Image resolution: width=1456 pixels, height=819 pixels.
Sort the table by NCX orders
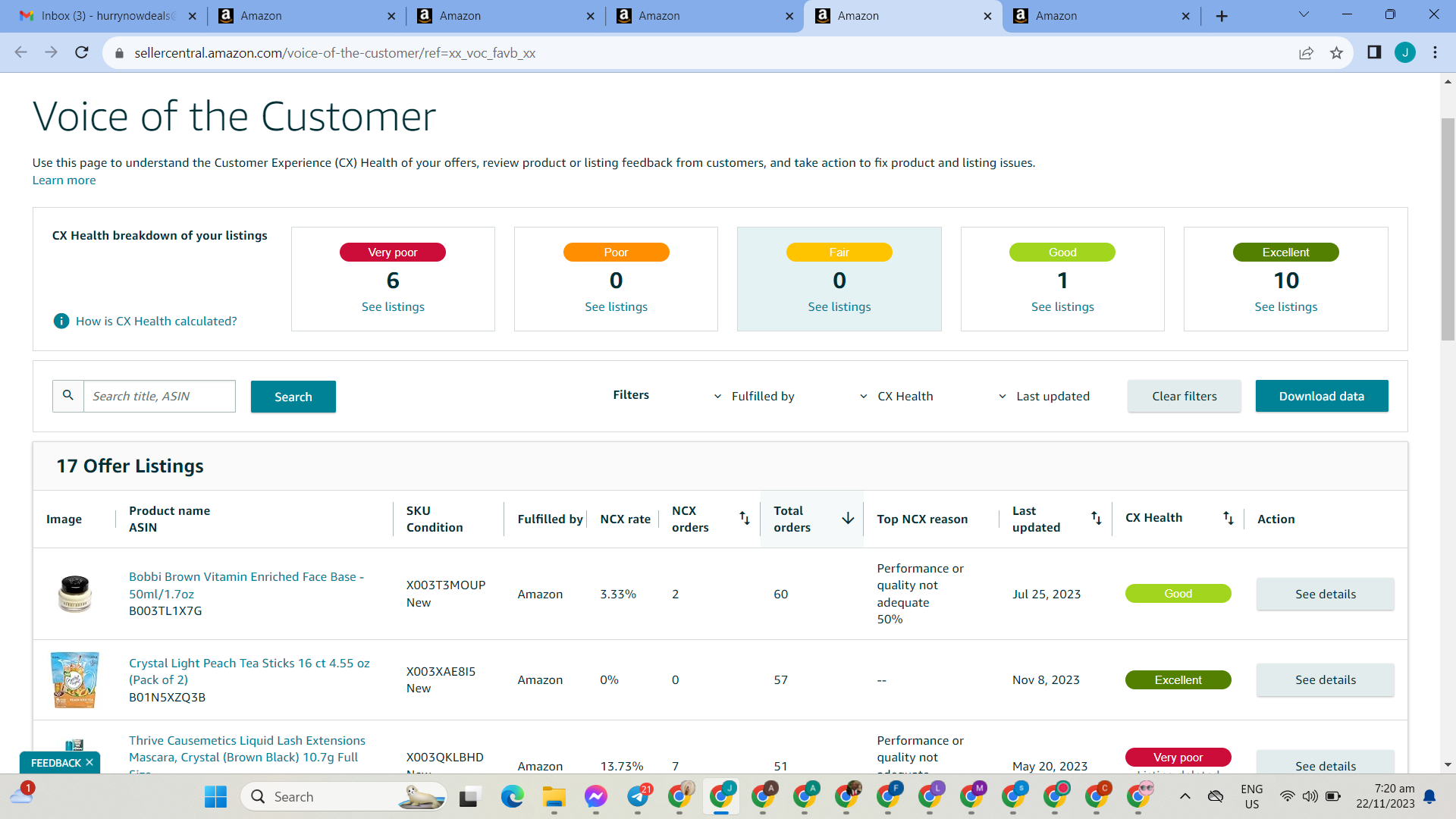point(744,518)
